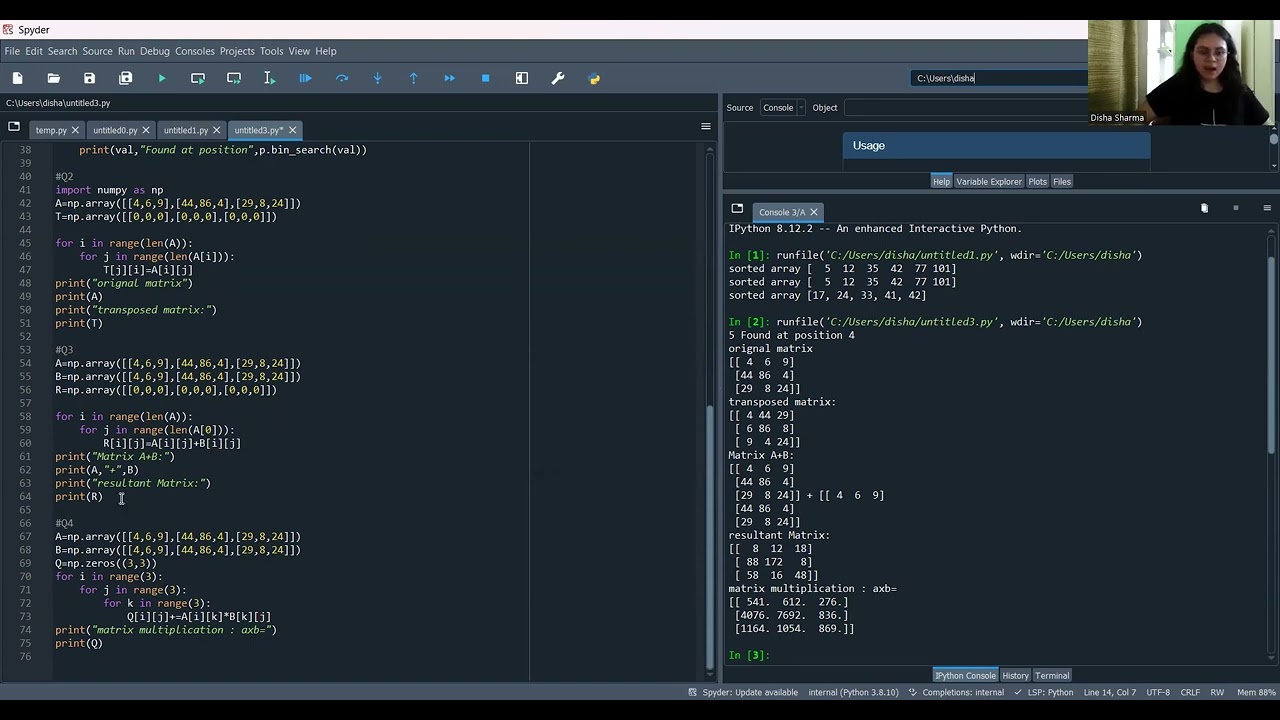
Task: Toggle maximize current pane icon
Action: [522, 78]
